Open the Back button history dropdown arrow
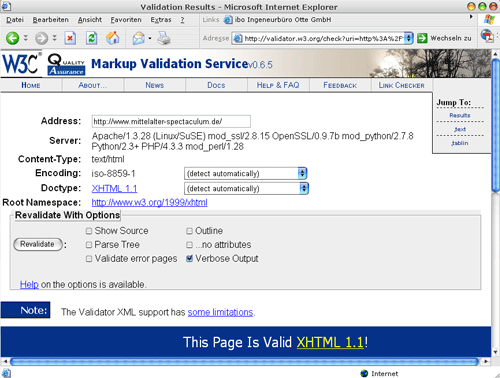This screenshot has width=500, height=378. [x=26, y=38]
